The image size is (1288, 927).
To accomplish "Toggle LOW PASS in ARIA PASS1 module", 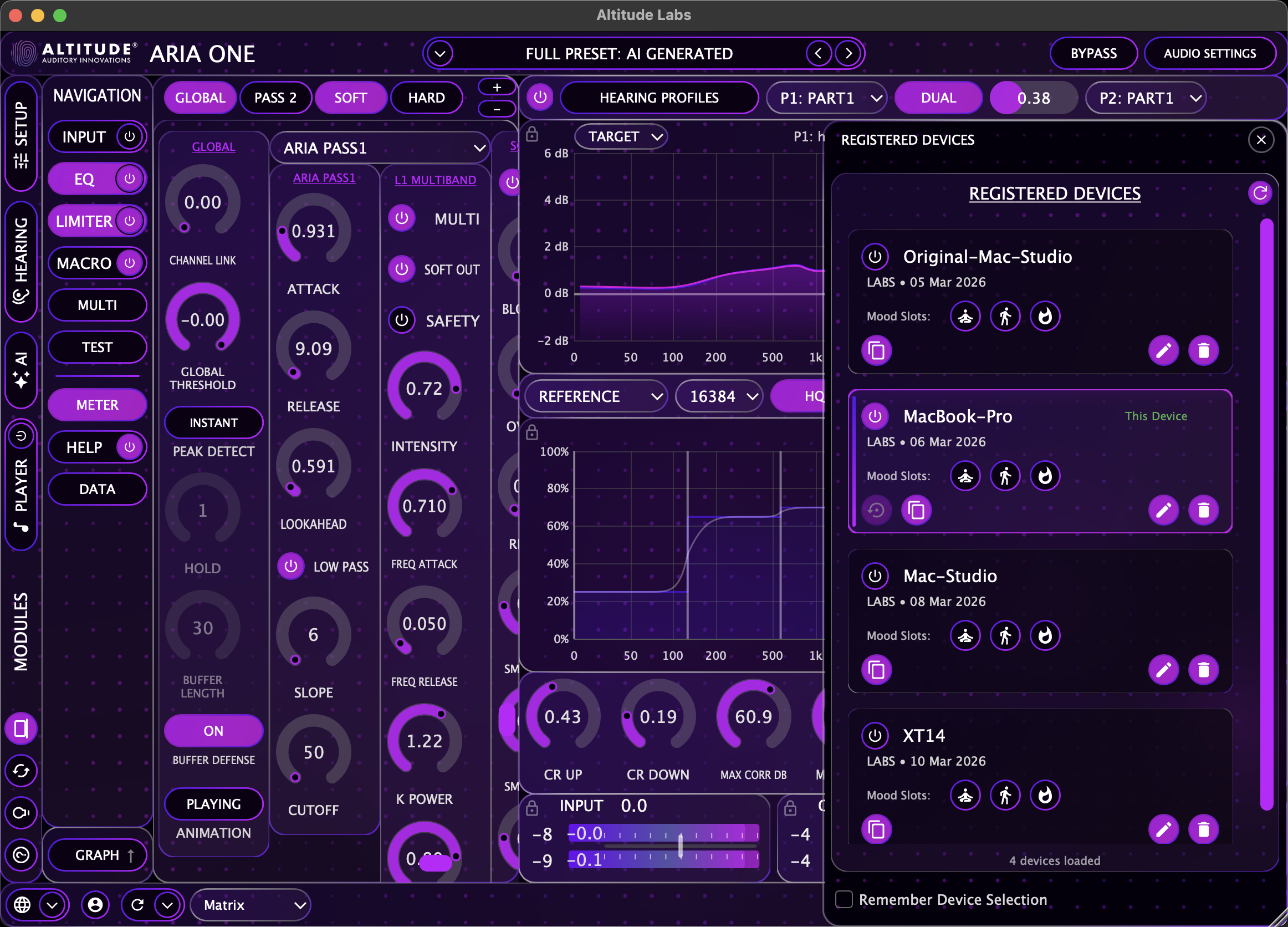I will (x=291, y=566).
